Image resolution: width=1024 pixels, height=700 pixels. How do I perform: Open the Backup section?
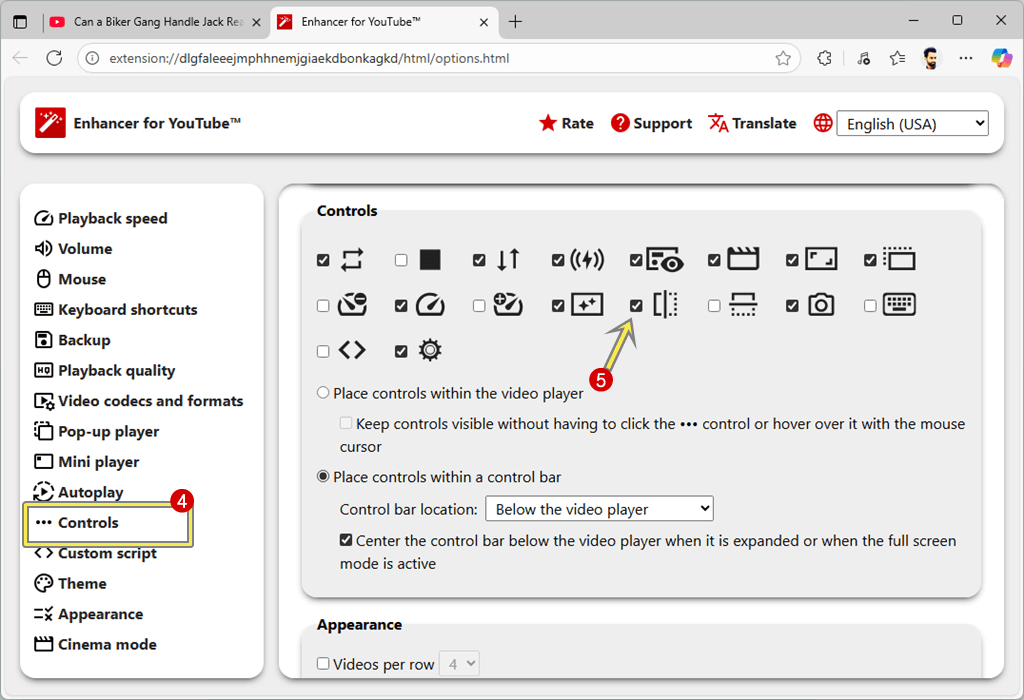tap(72, 340)
